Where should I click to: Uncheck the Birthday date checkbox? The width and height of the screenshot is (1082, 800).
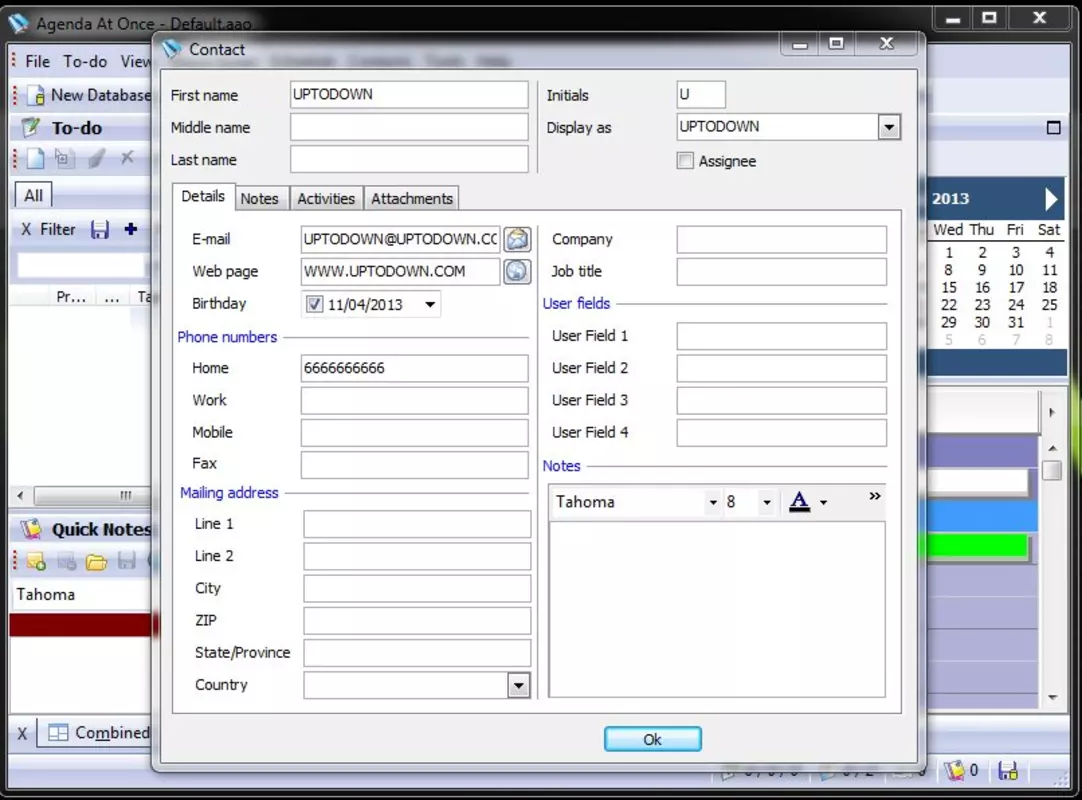coord(315,304)
